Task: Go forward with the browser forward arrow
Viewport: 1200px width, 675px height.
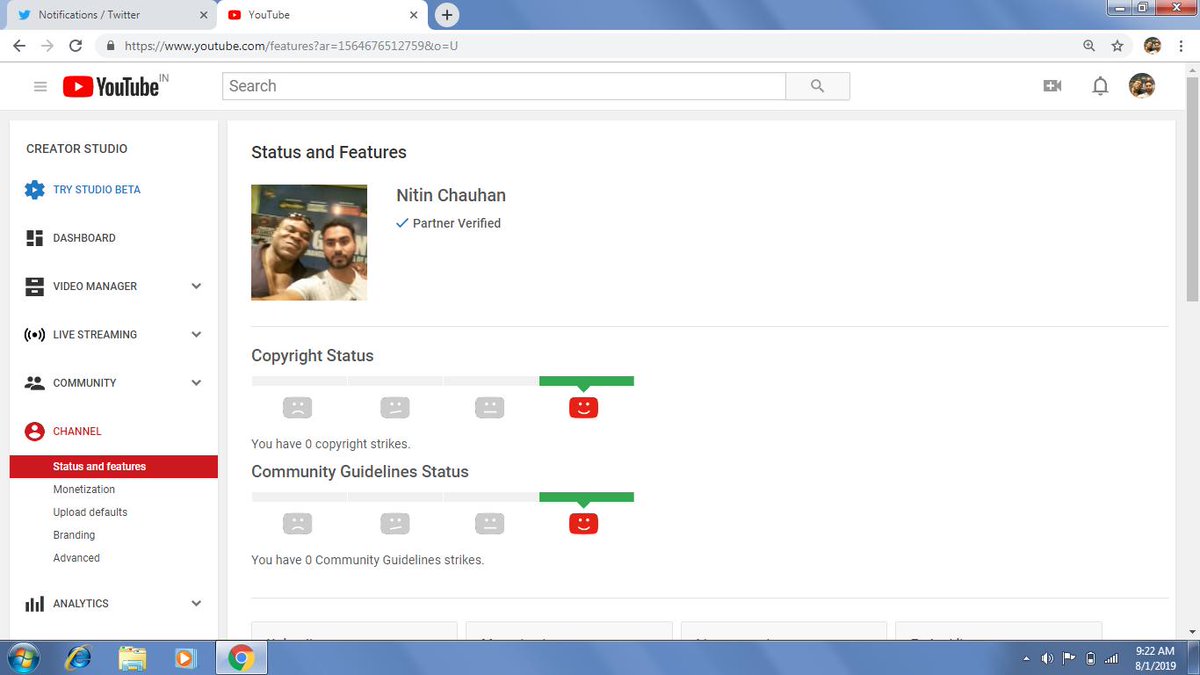Action: pos(47,46)
